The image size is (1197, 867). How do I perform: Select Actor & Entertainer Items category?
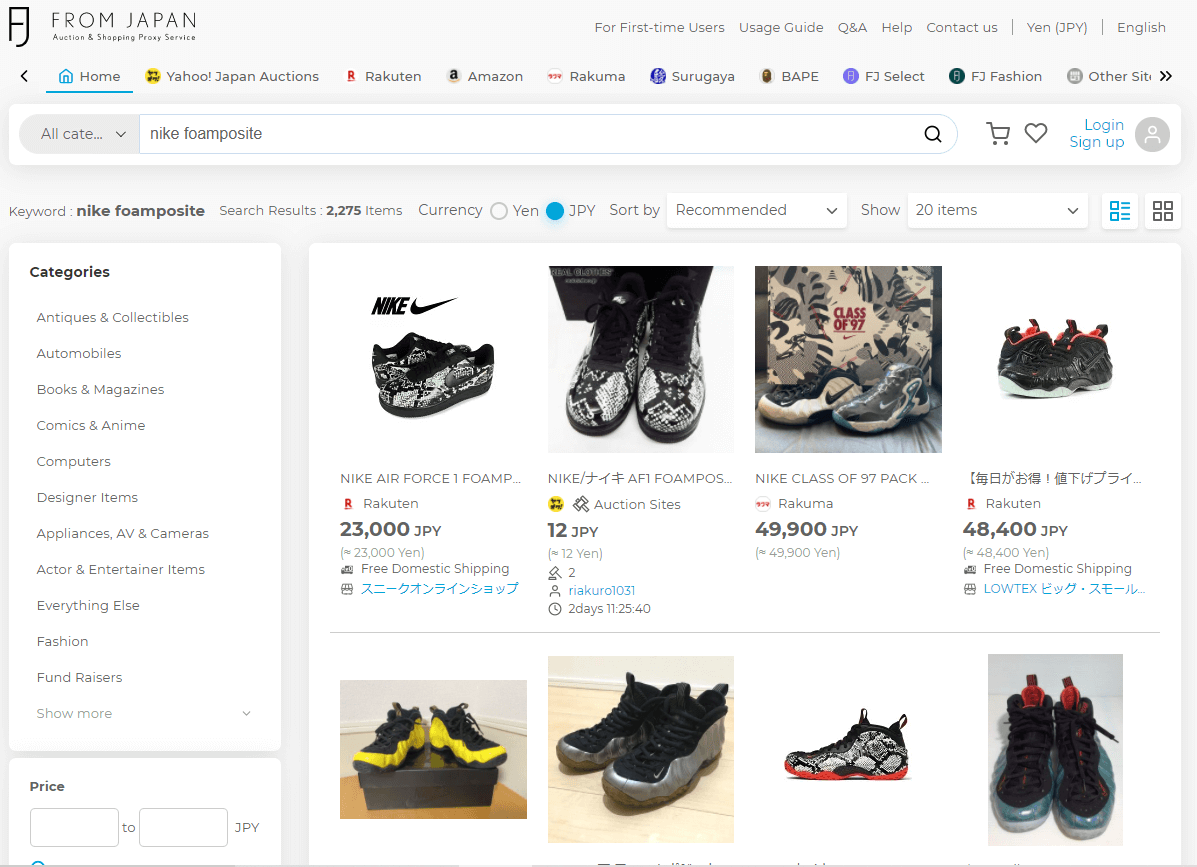click(x=121, y=569)
